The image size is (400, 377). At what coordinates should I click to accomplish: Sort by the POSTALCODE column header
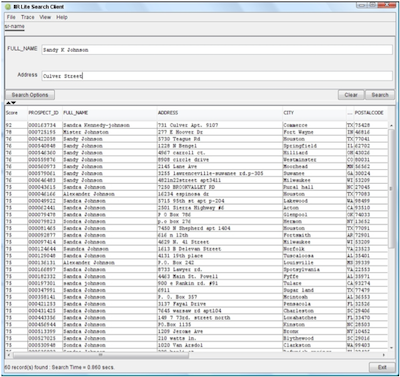pyautogui.click(x=371, y=113)
